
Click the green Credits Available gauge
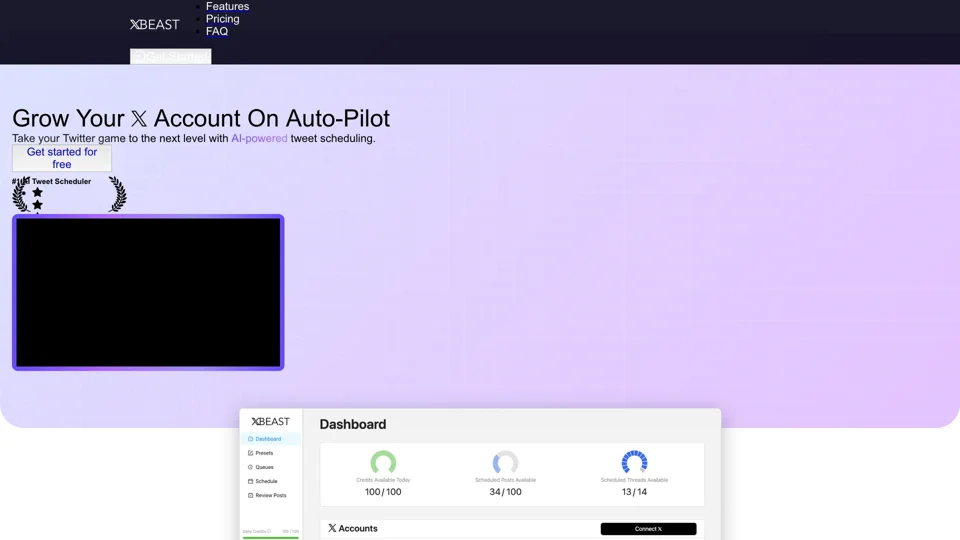pos(383,462)
